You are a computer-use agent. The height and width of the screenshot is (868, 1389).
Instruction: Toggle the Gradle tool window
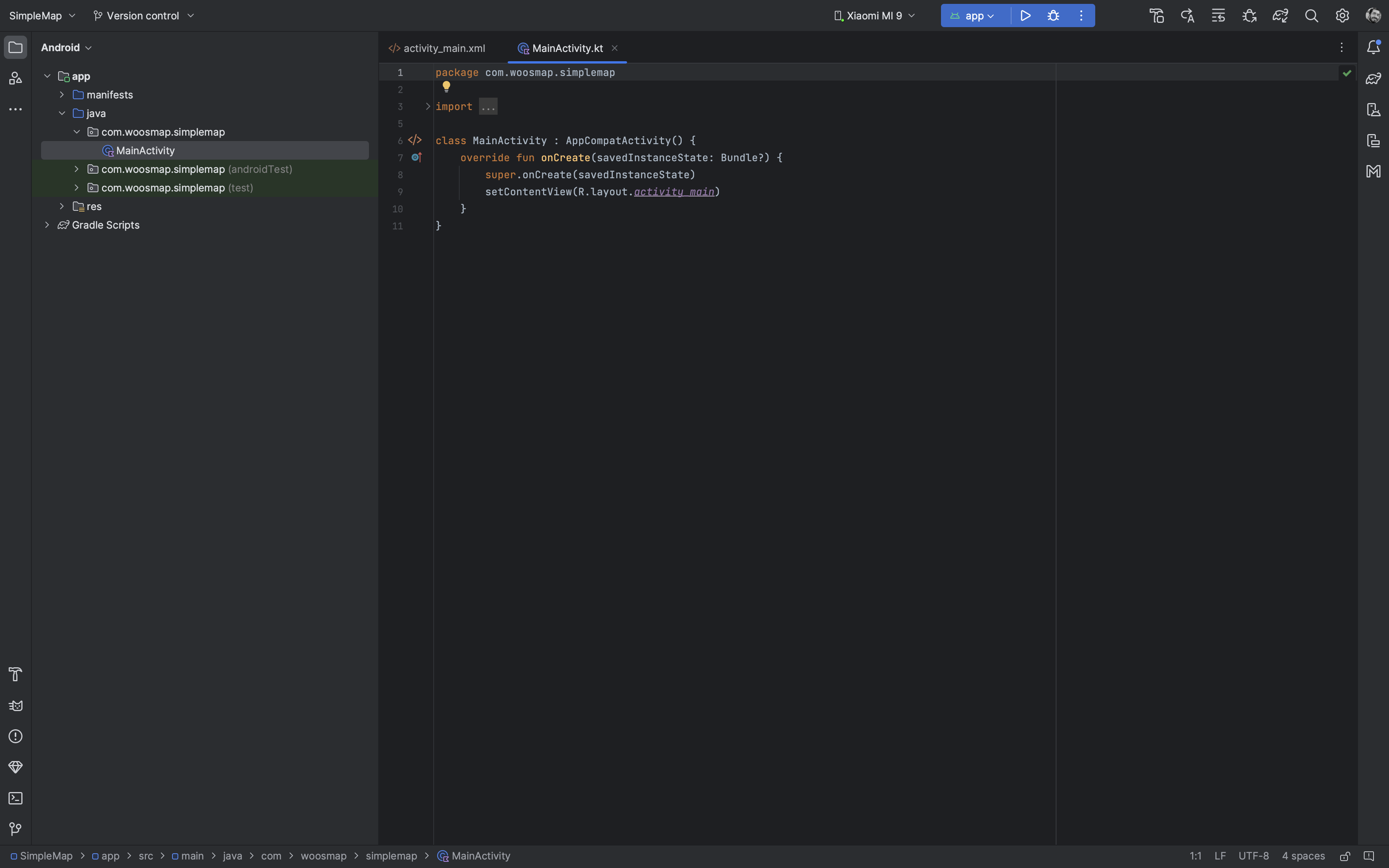(1373, 79)
